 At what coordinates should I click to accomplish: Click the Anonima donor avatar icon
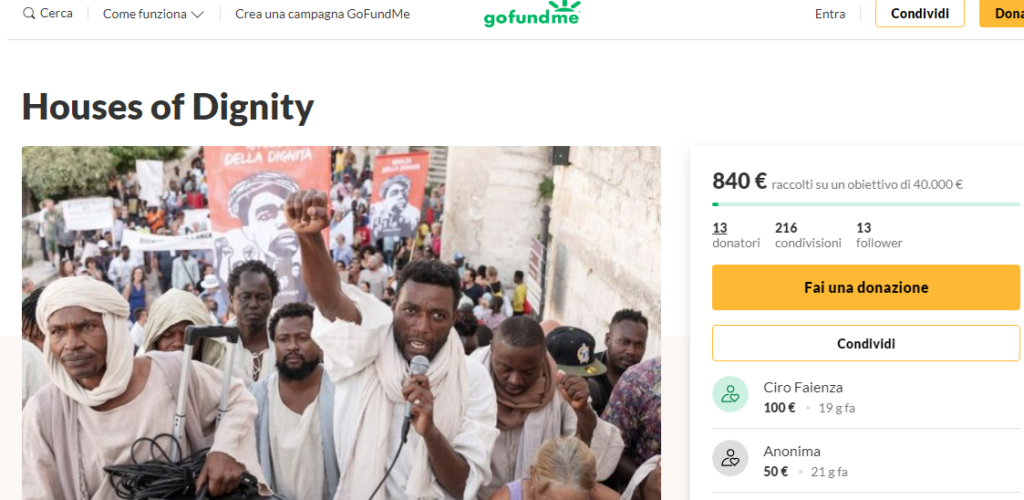(730, 459)
